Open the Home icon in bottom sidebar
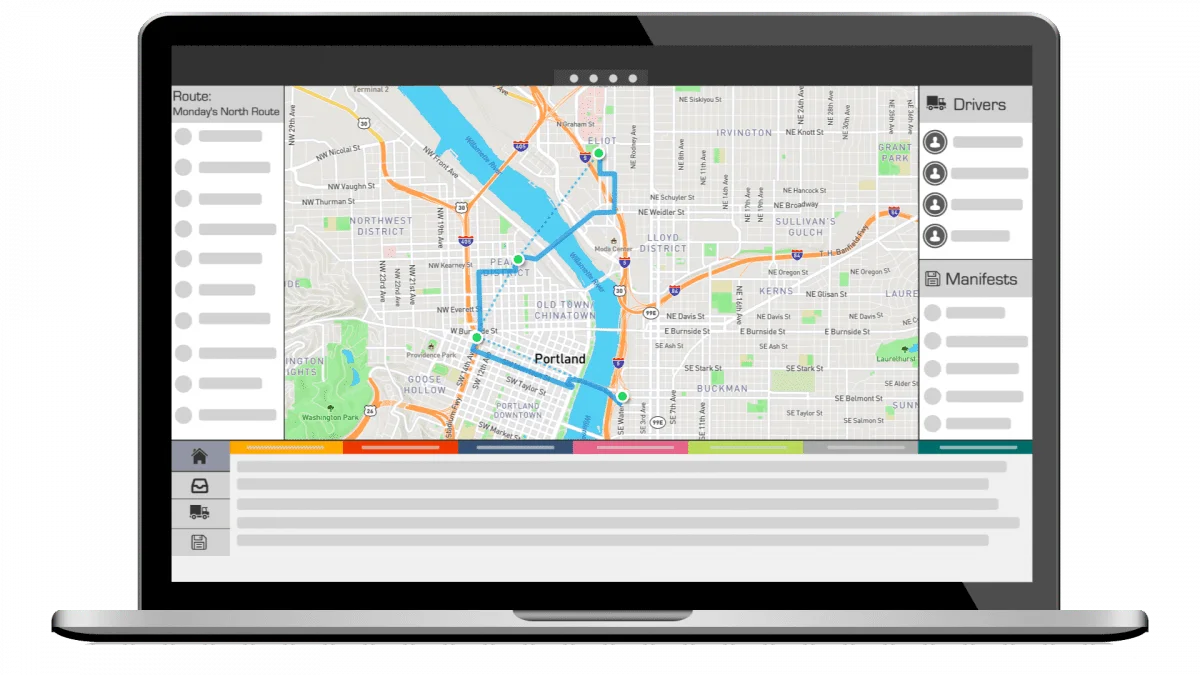The height and width of the screenshot is (675, 1200). (199, 456)
